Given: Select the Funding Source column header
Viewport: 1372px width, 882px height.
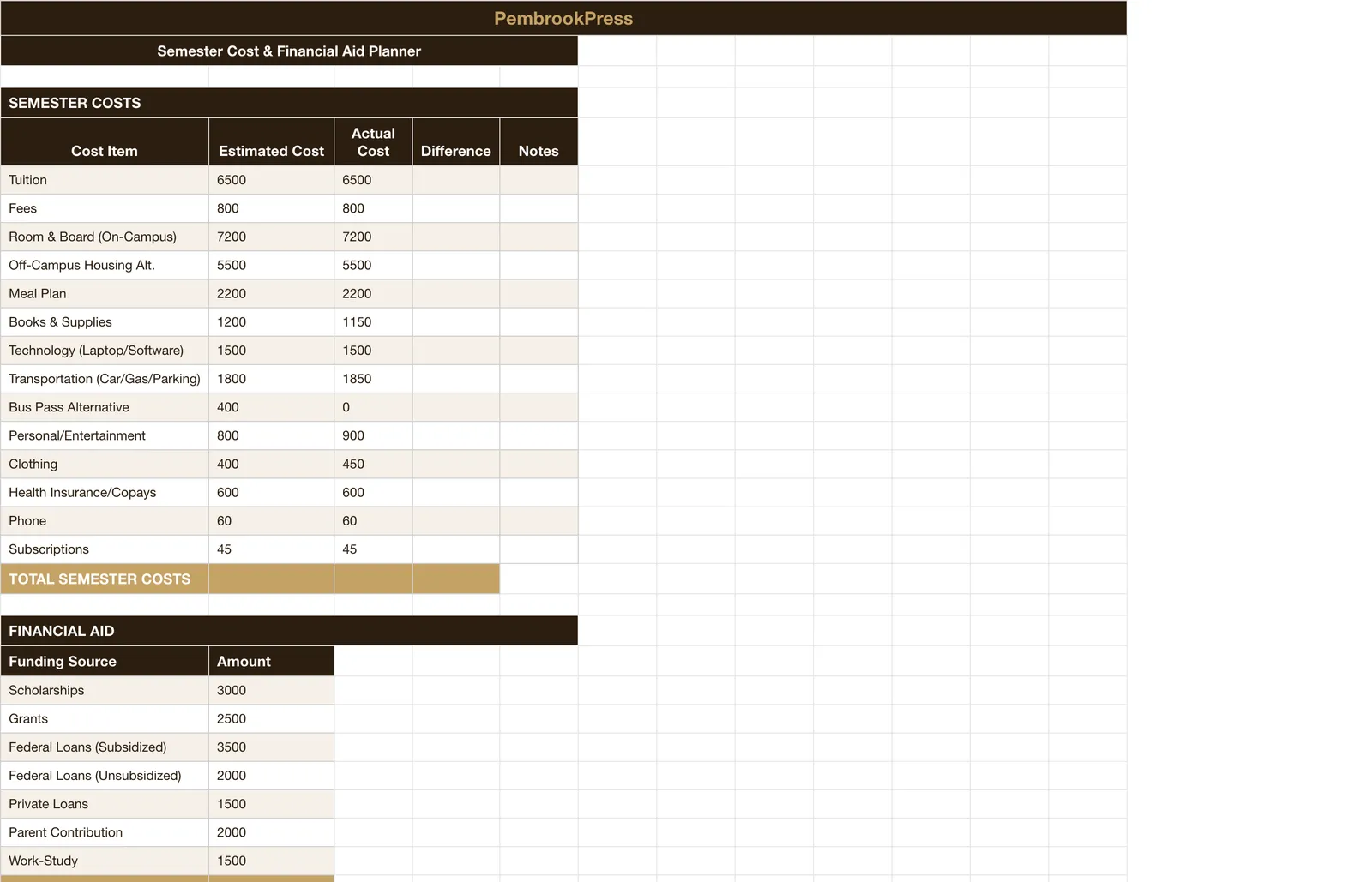Looking at the screenshot, I should (x=105, y=661).
